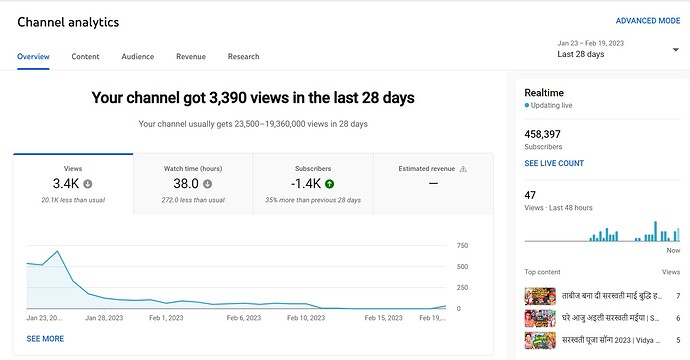Click the date range dropdown arrow

(675, 50)
